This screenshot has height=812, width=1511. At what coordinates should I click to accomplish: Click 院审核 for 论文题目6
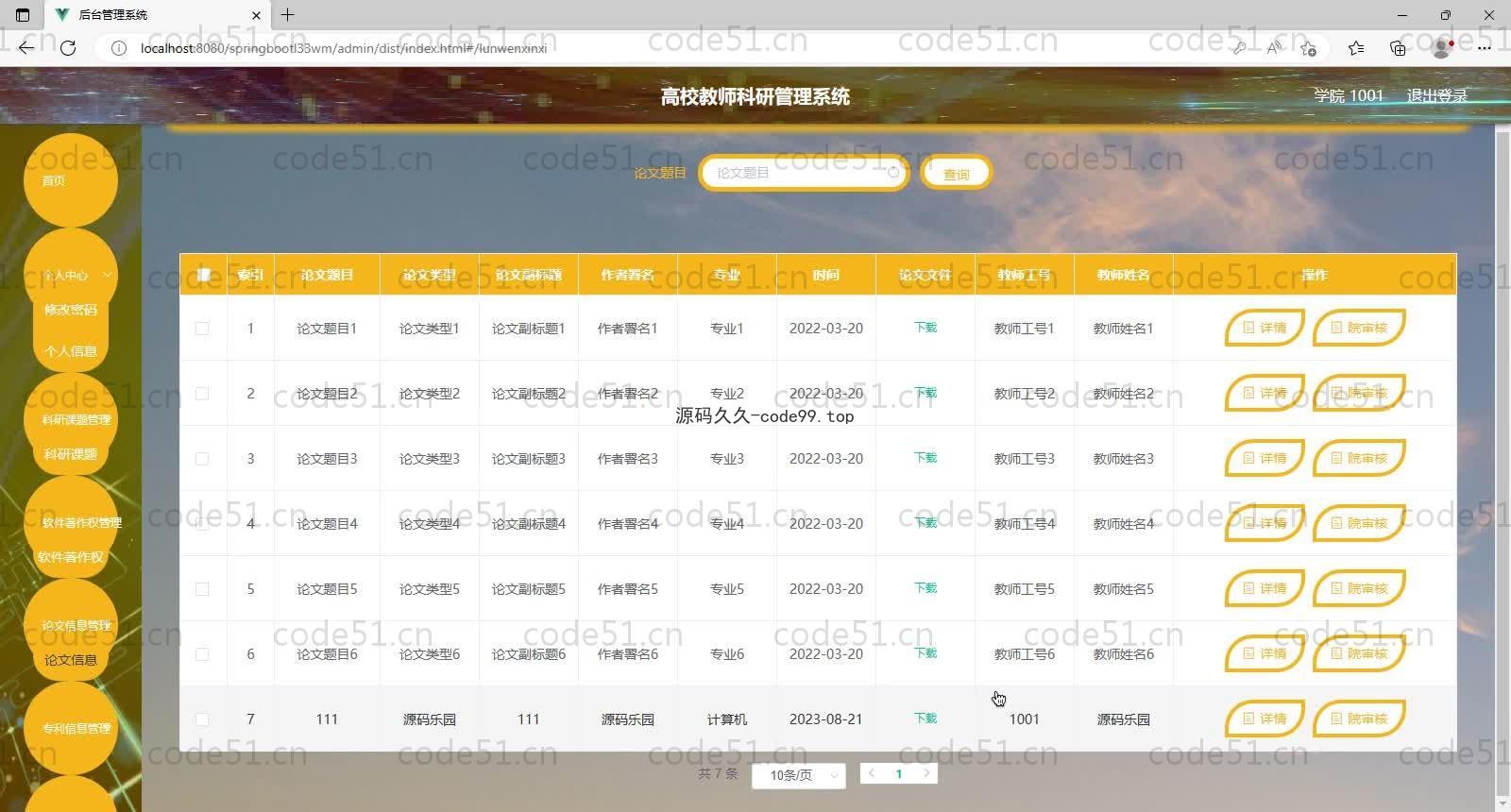tap(1359, 653)
